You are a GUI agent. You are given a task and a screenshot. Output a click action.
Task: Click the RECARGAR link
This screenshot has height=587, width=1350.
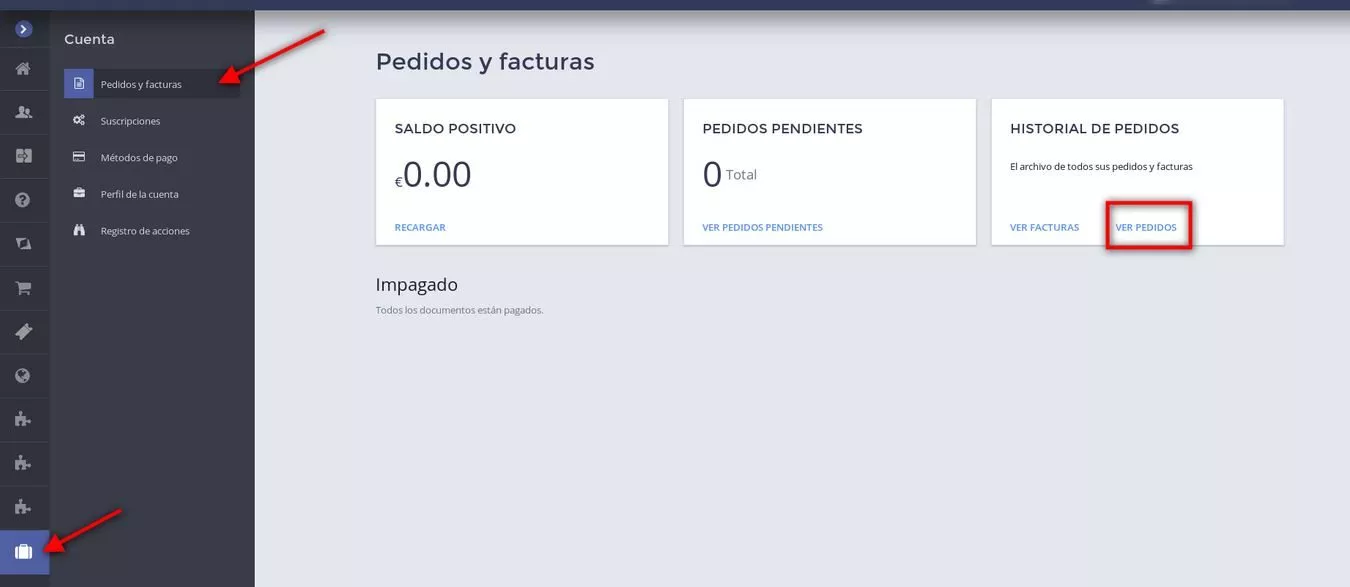click(420, 228)
